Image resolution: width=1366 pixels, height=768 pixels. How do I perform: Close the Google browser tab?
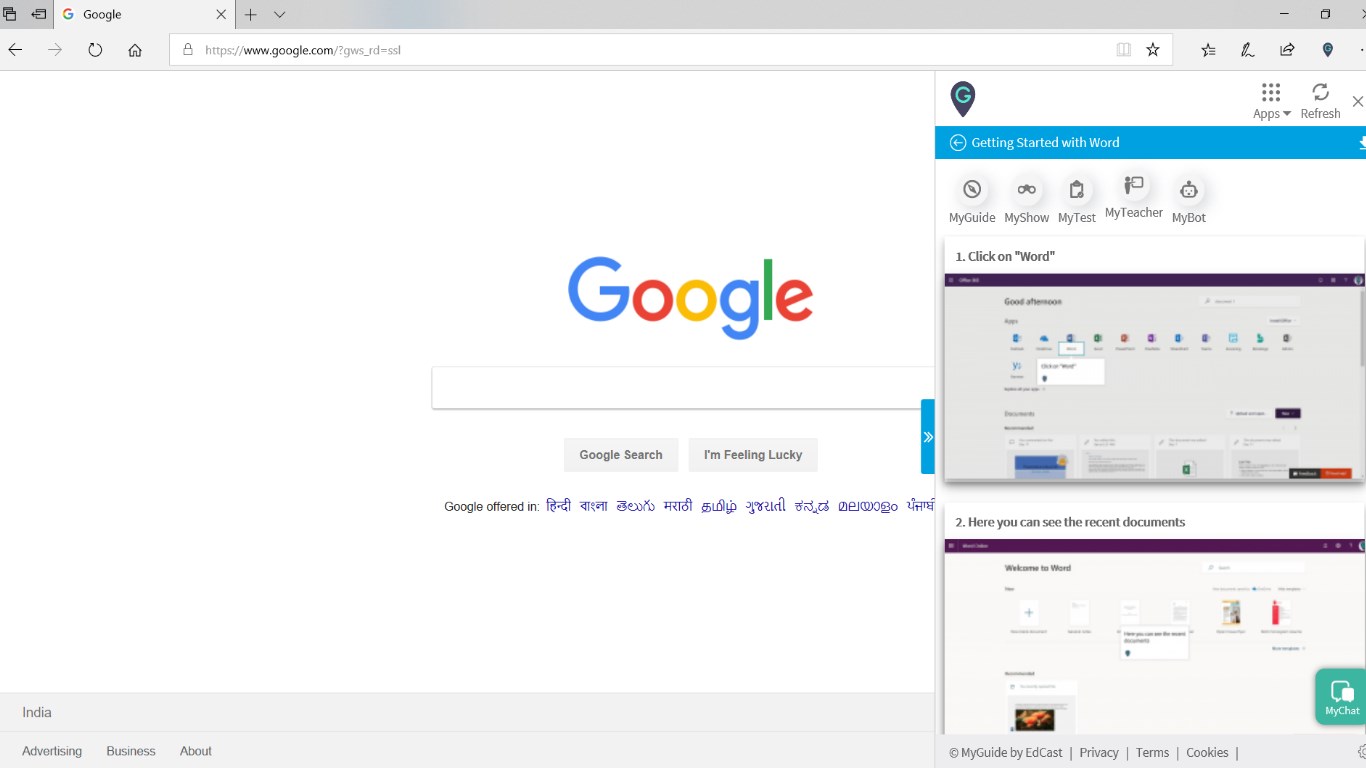coord(221,14)
